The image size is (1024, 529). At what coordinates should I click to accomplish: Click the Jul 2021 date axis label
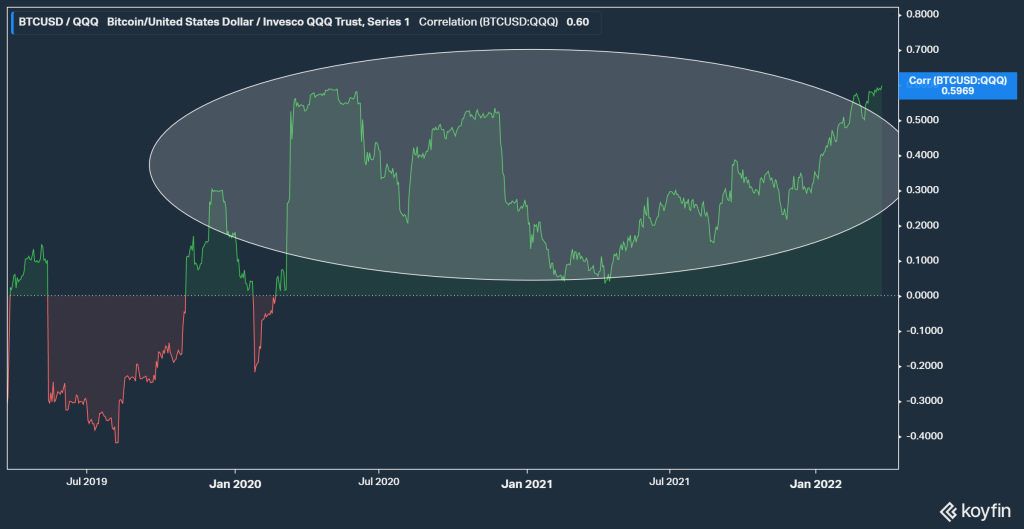click(670, 484)
